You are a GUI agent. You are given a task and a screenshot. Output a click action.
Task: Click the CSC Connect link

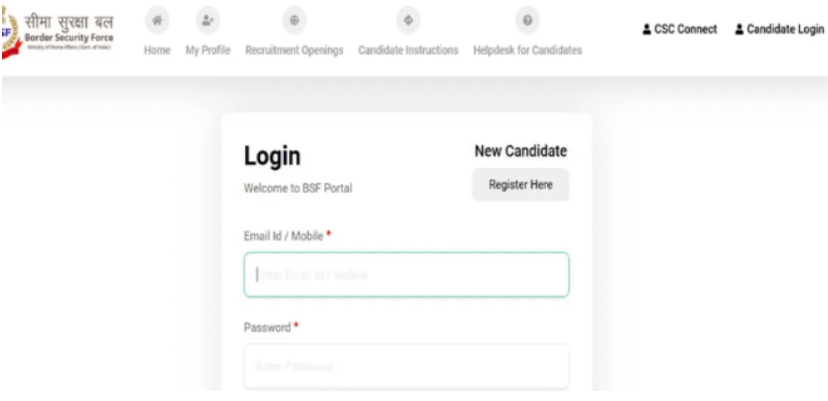pyautogui.click(x=686, y=29)
